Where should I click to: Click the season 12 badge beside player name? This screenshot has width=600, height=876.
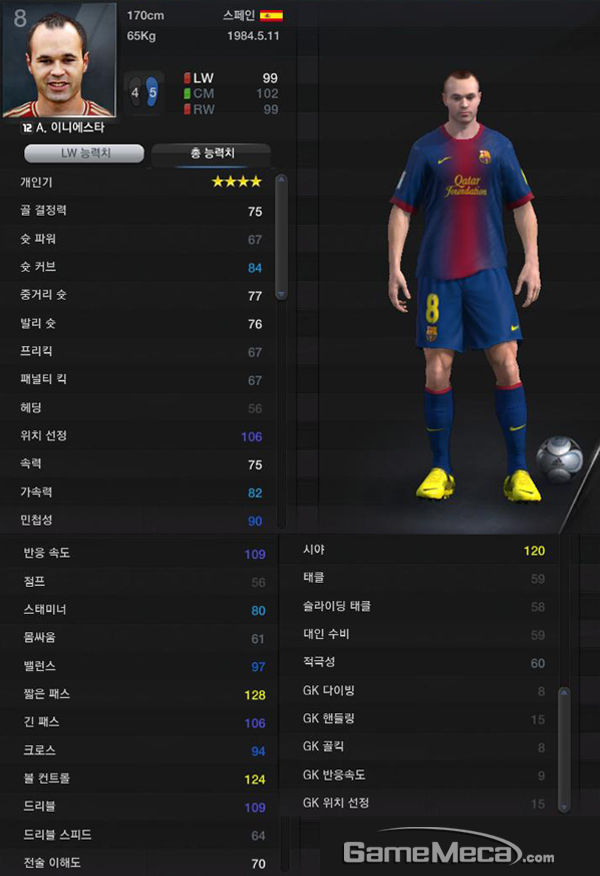pos(26,128)
